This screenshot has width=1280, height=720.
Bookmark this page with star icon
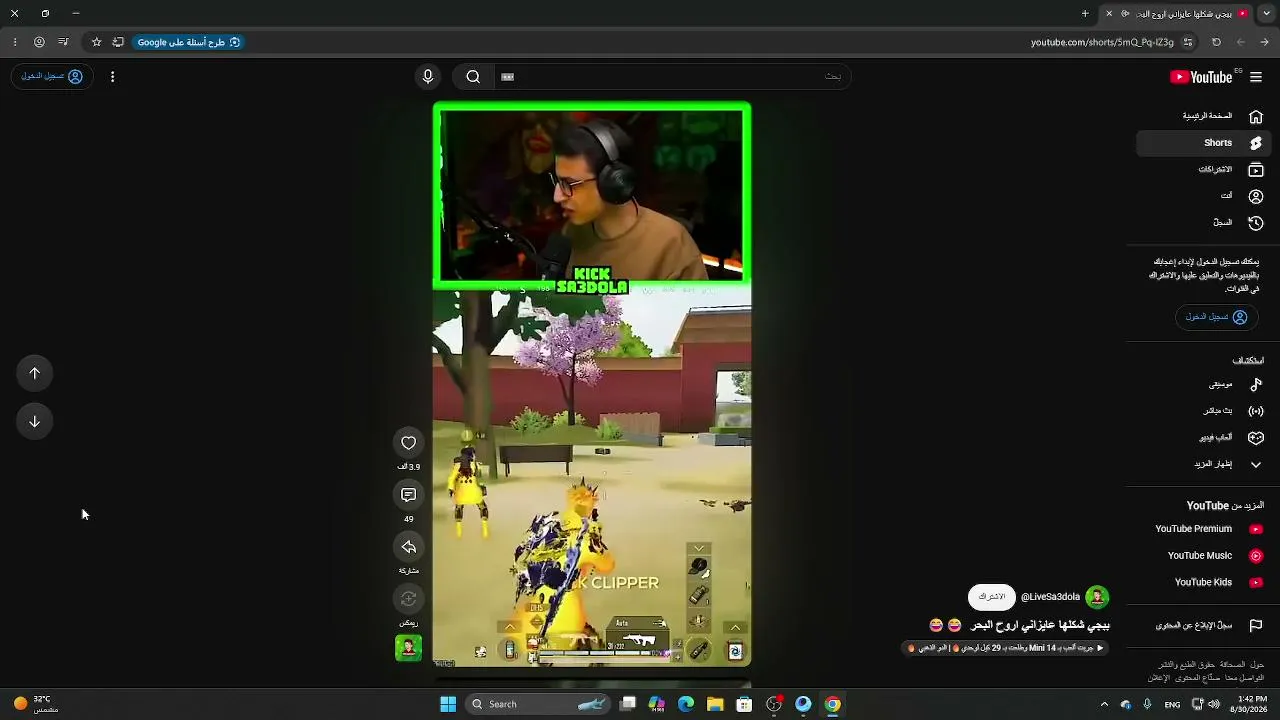coord(96,42)
